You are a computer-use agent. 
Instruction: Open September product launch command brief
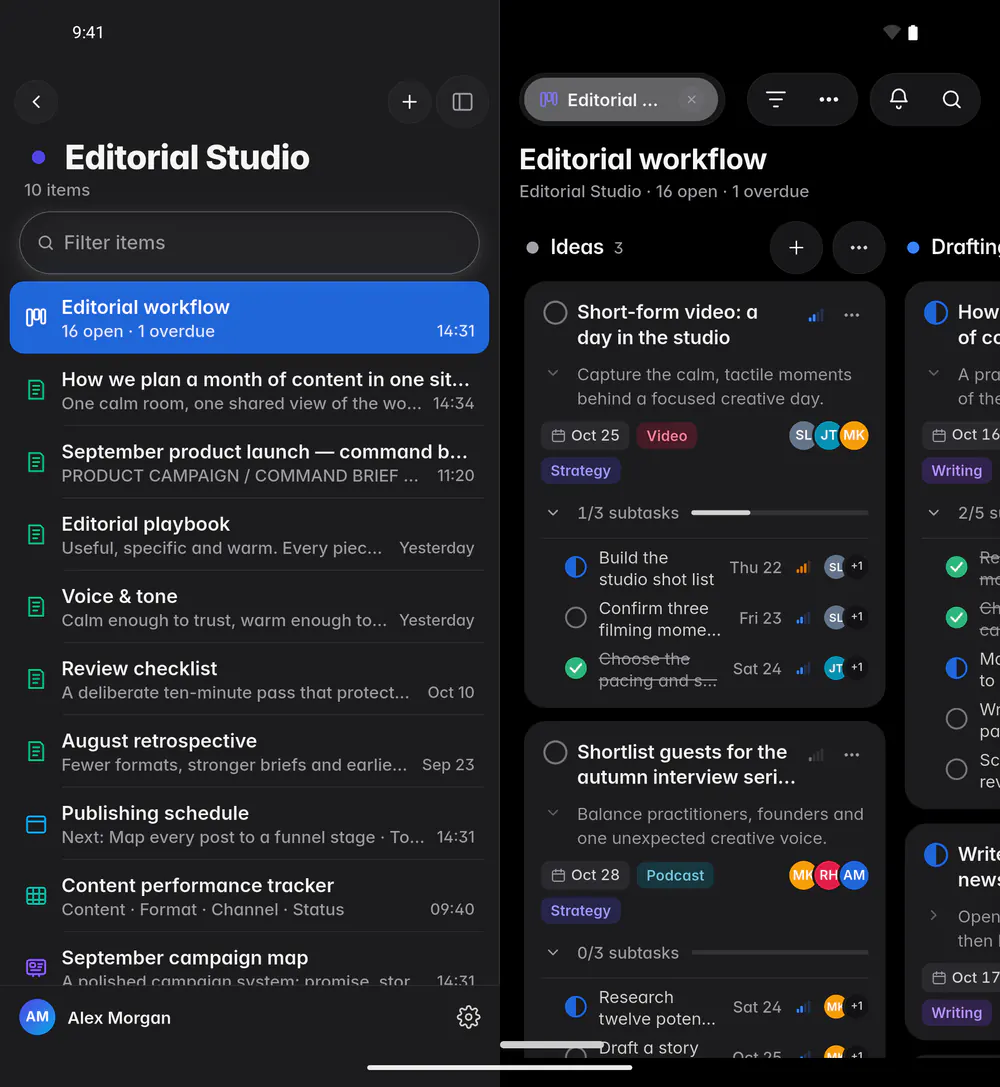click(x=249, y=462)
